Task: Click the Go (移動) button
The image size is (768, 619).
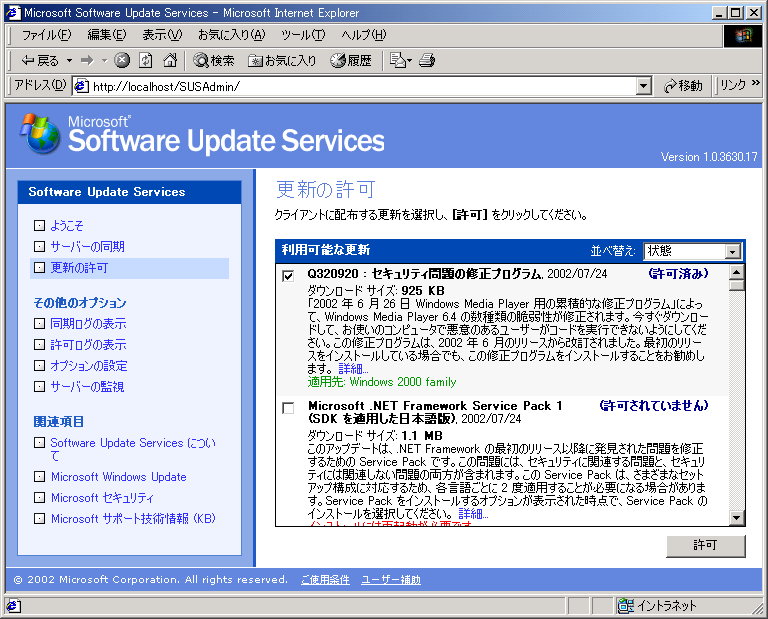Action: coord(683,86)
